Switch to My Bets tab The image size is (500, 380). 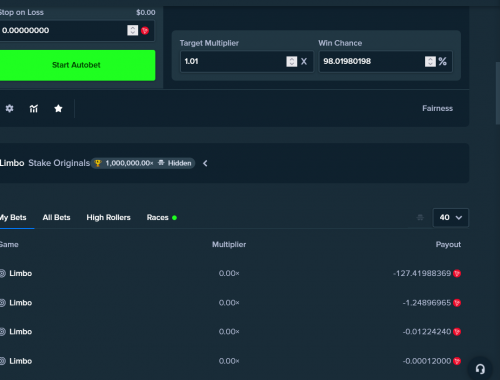[x=13, y=217]
